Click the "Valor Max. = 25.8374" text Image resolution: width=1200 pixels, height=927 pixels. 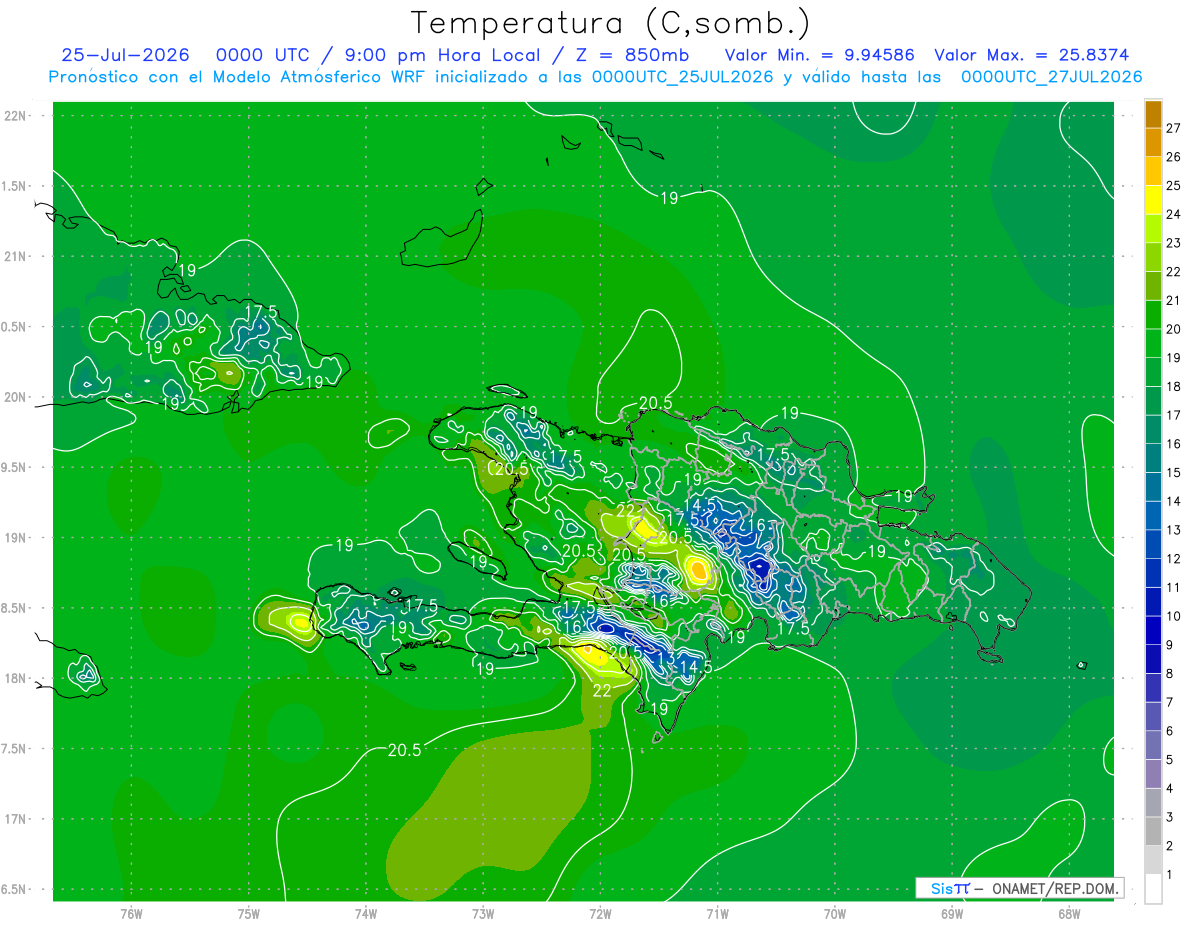pos(1032,55)
